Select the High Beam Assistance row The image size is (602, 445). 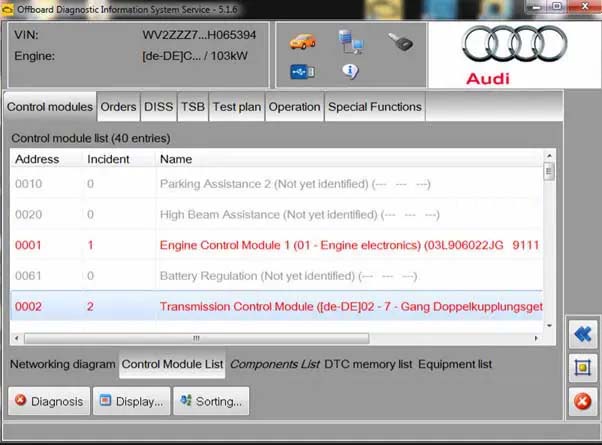coord(276,214)
